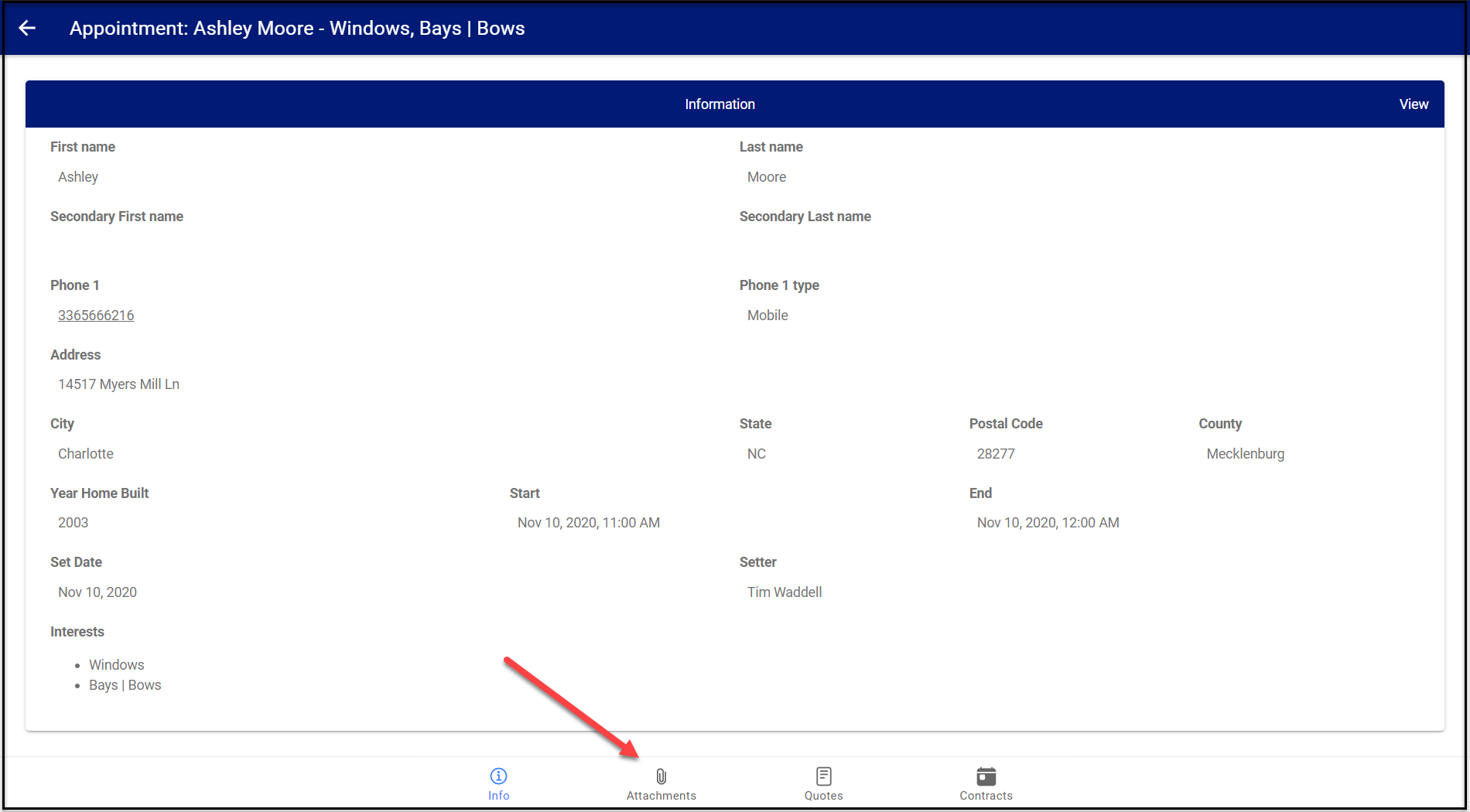Image resolution: width=1470 pixels, height=812 pixels.
Task: Click the county value Mecklenburg
Action: pyautogui.click(x=1246, y=454)
